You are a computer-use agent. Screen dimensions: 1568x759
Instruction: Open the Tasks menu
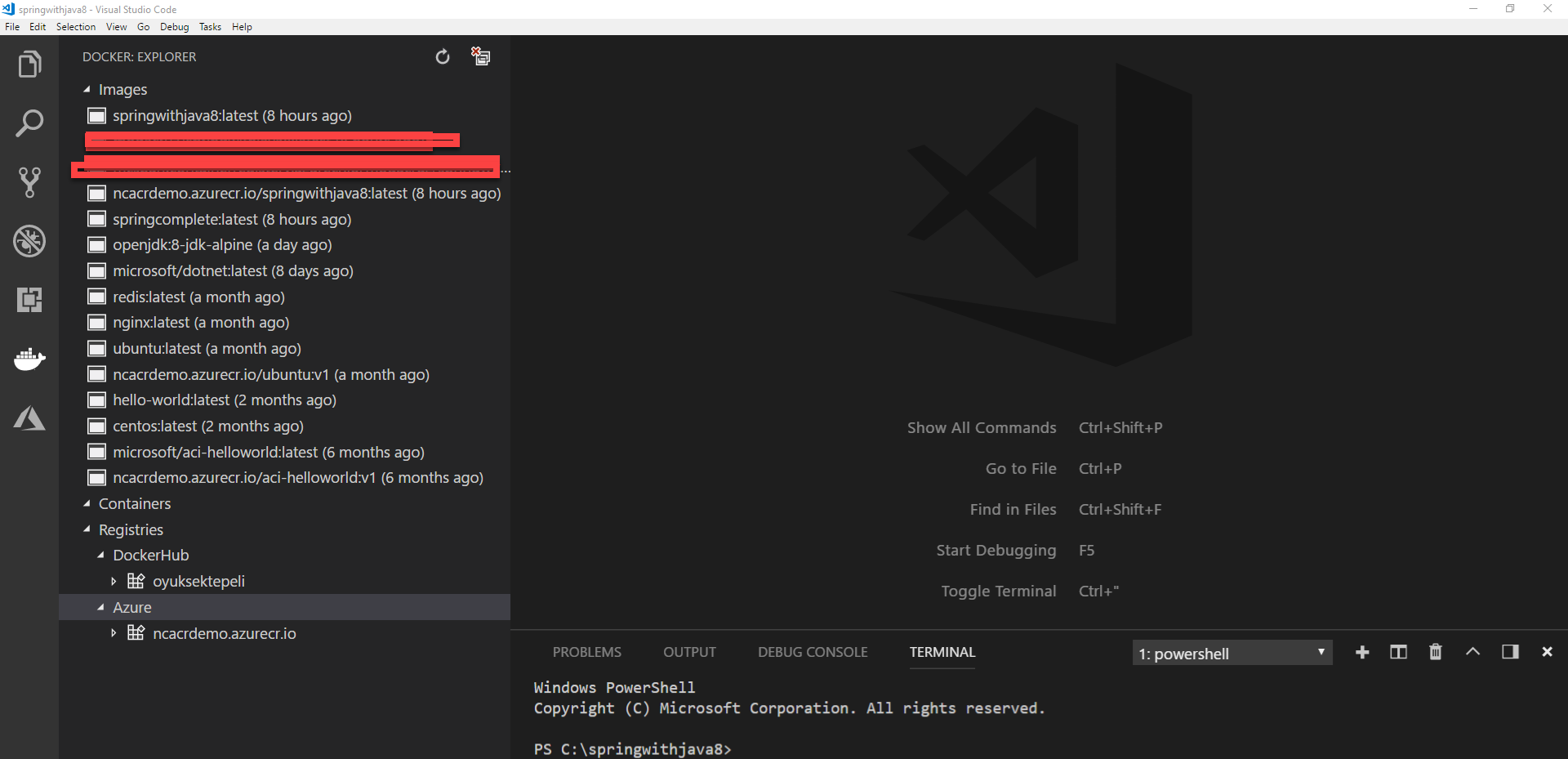pyautogui.click(x=210, y=27)
